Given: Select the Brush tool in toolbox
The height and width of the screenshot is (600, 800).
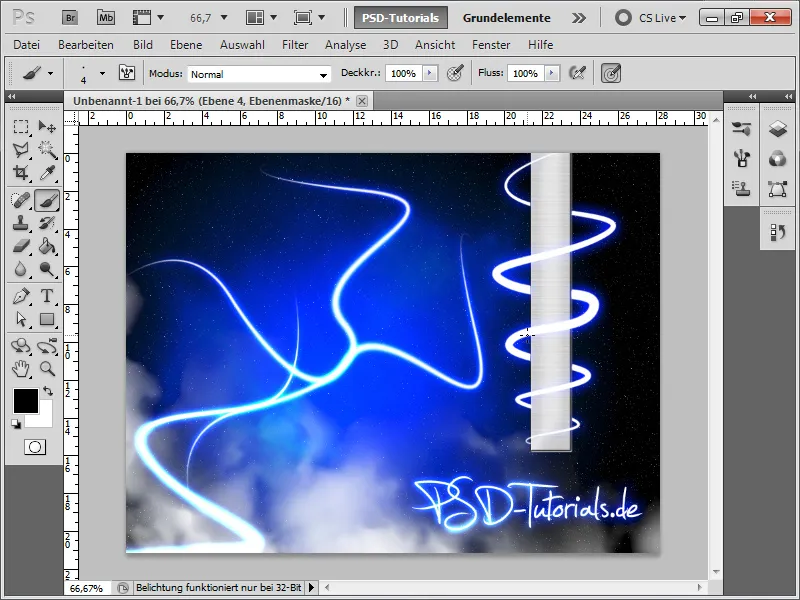Looking at the screenshot, I should click(47, 200).
